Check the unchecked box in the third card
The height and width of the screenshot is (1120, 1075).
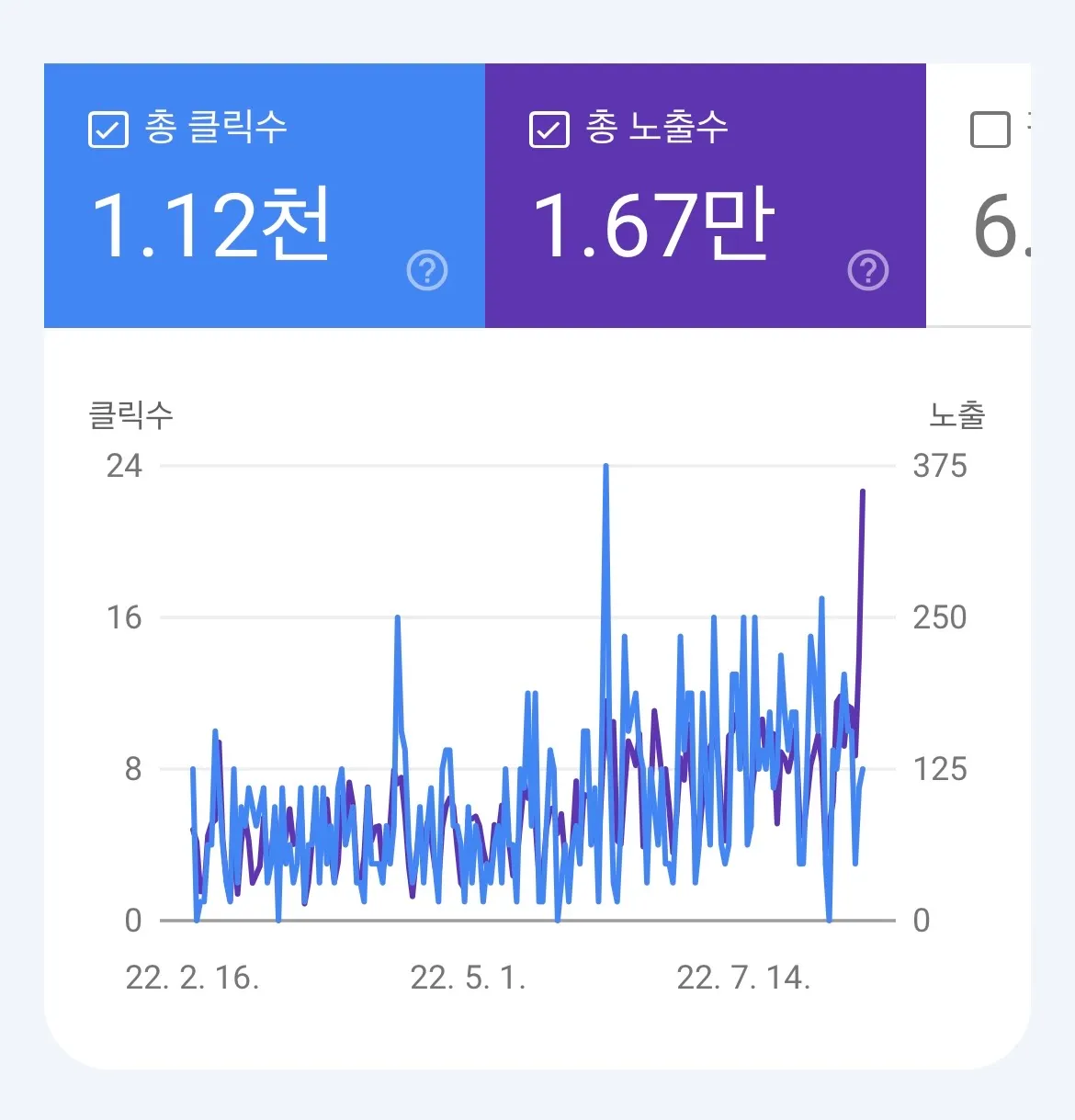[x=990, y=129]
